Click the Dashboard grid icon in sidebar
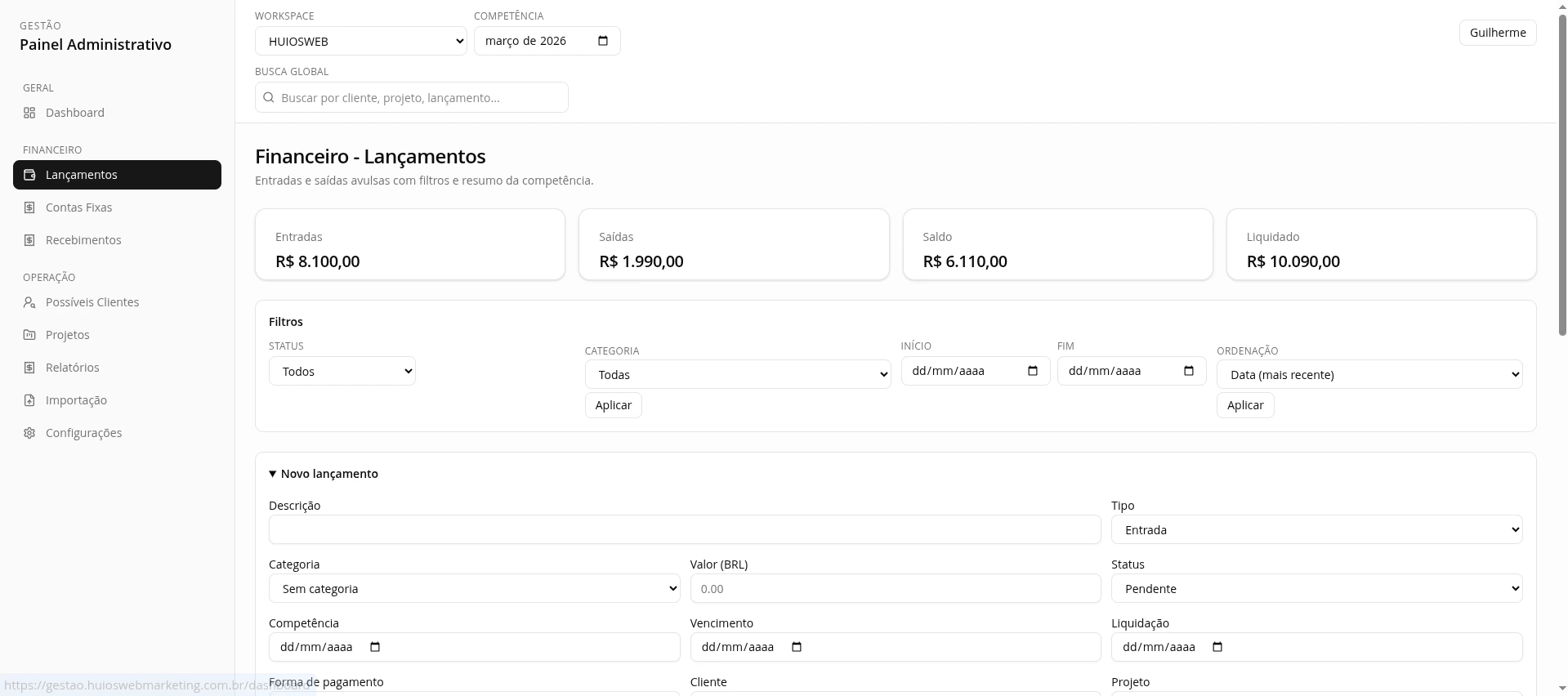 (x=29, y=113)
